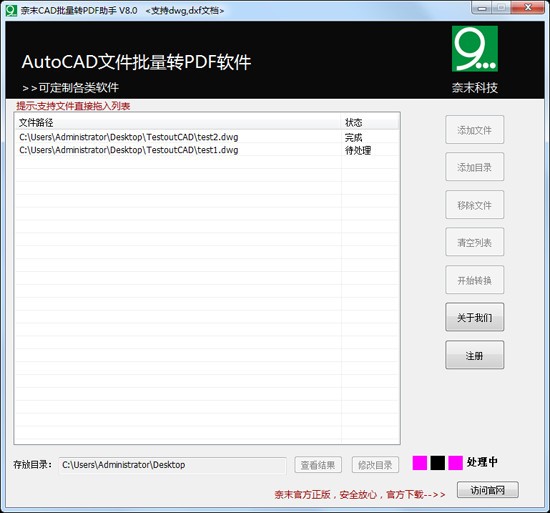Click the 待处理 status cell
This screenshot has width=550, height=513.
[358, 150]
